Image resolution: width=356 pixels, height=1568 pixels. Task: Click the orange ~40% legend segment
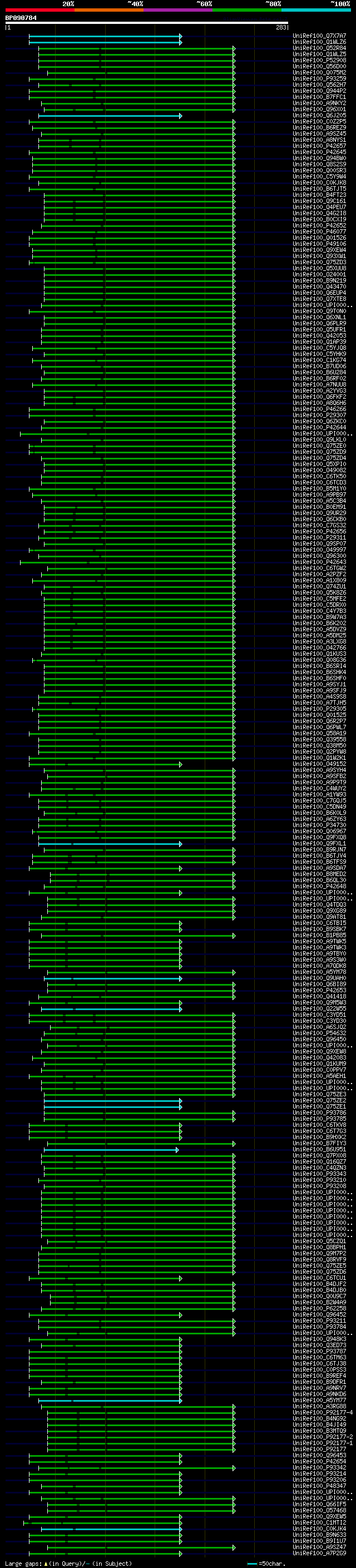coord(109,10)
